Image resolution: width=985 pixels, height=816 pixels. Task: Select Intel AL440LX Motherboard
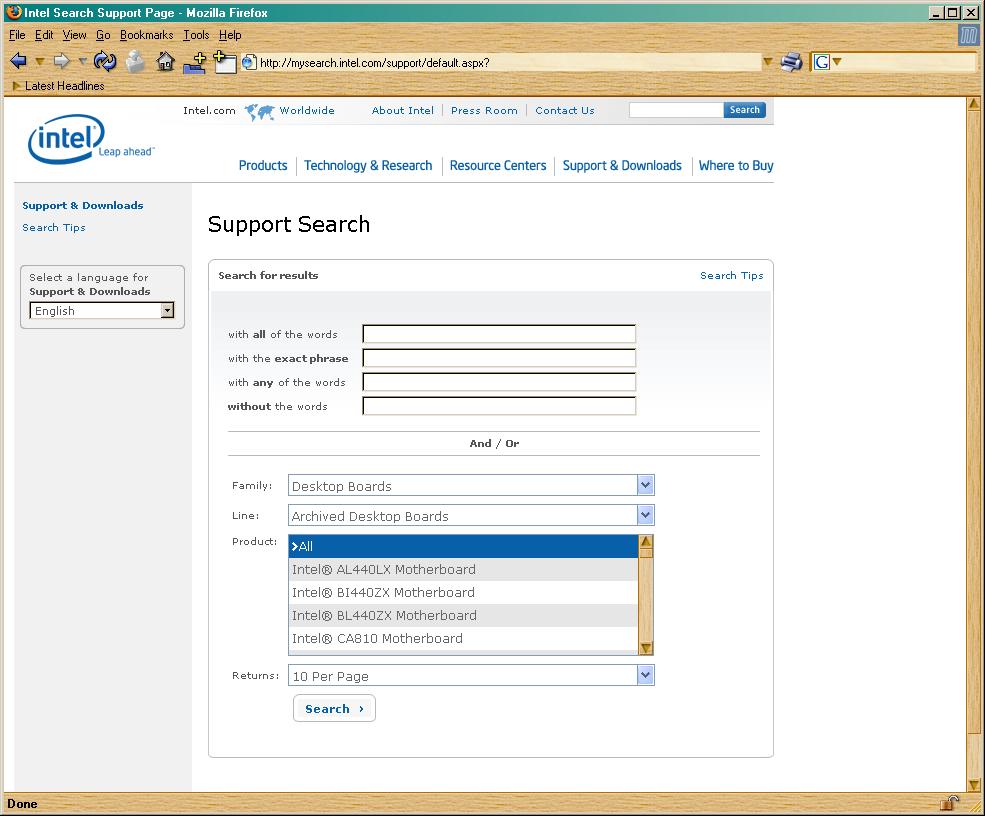pos(464,569)
